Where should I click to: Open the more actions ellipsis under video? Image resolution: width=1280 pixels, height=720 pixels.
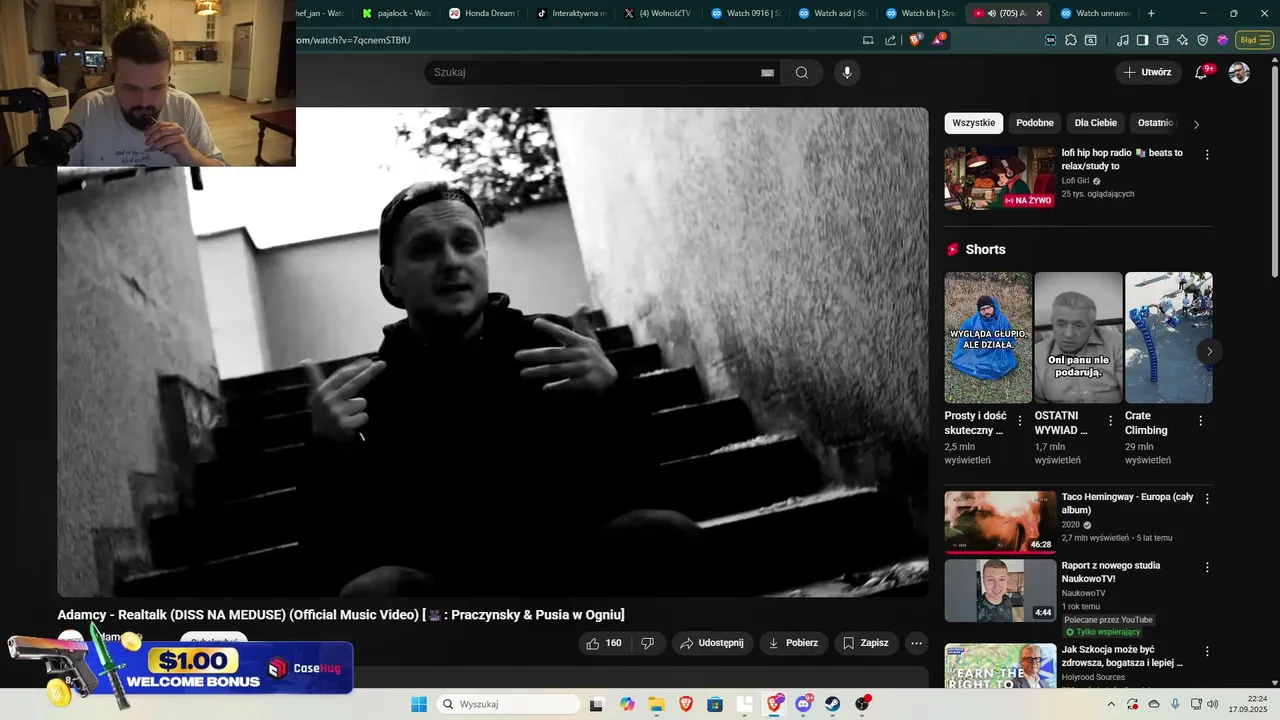916,643
